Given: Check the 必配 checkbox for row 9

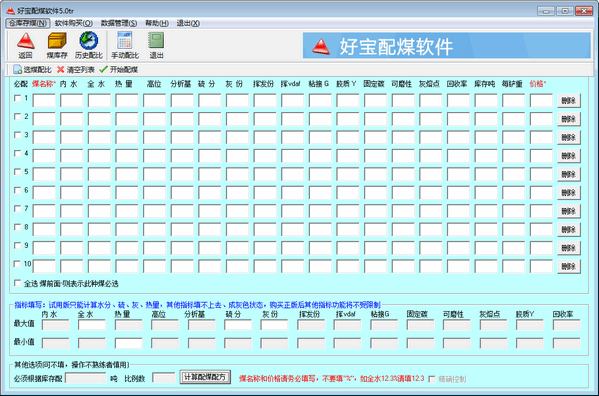Looking at the screenshot, I should (17, 246).
